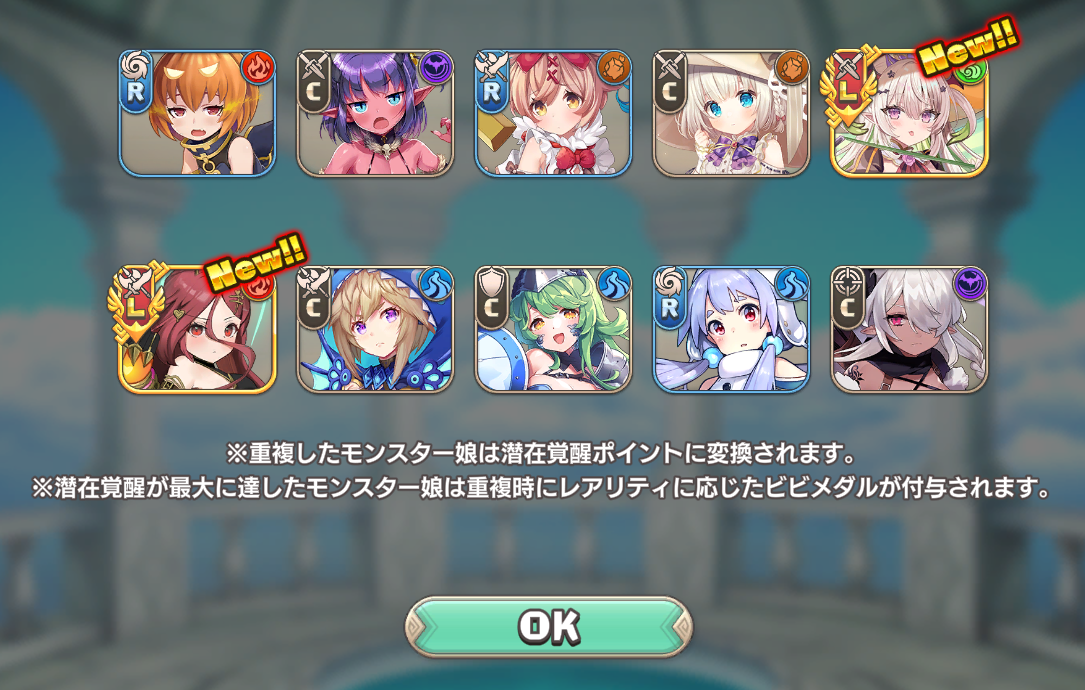Click earth element icon on red-bow card

(x=614, y=68)
